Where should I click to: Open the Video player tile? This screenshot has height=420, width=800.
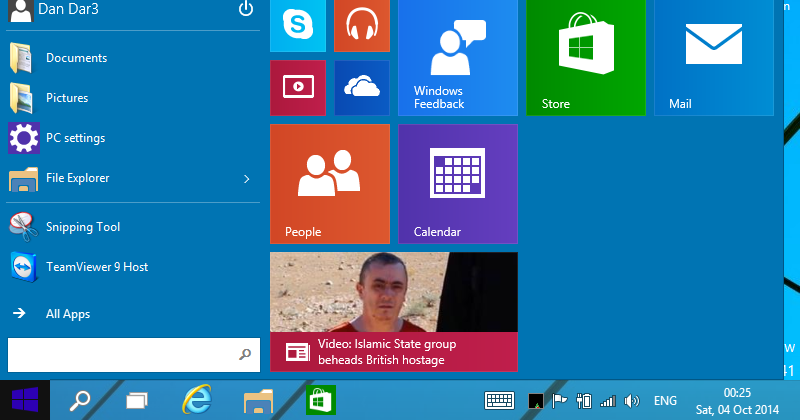pyautogui.click(x=298, y=88)
